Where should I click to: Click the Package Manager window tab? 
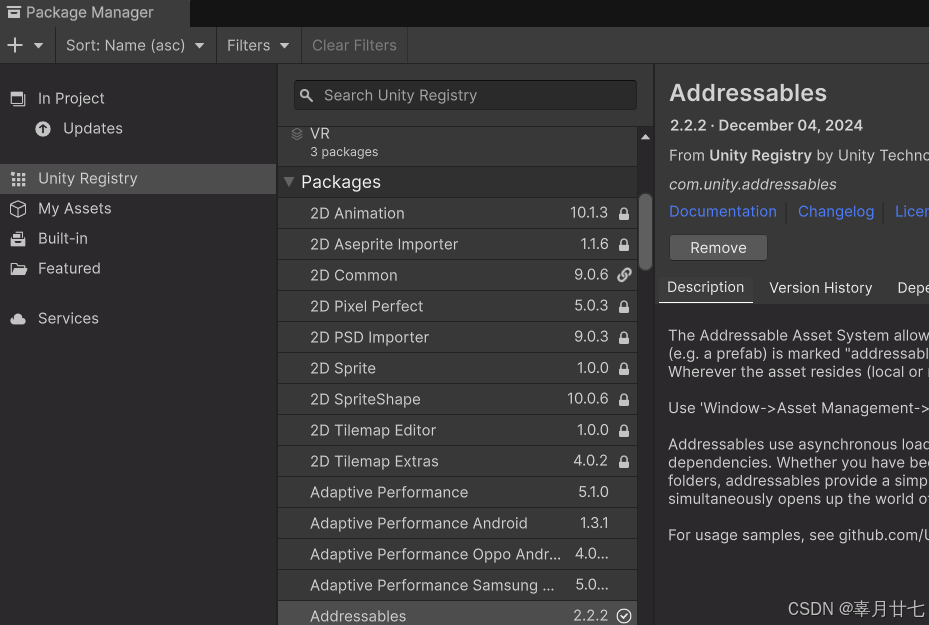(95, 12)
